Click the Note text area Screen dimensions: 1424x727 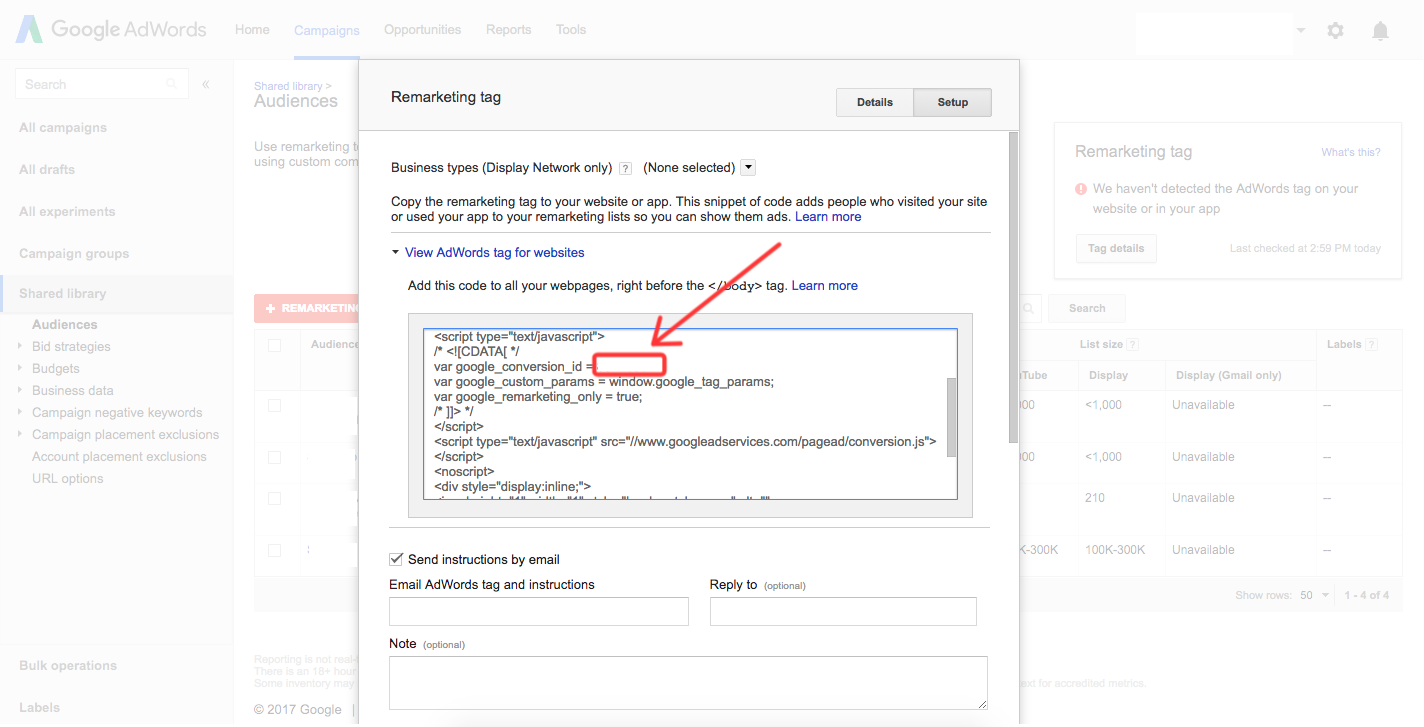pos(688,683)
